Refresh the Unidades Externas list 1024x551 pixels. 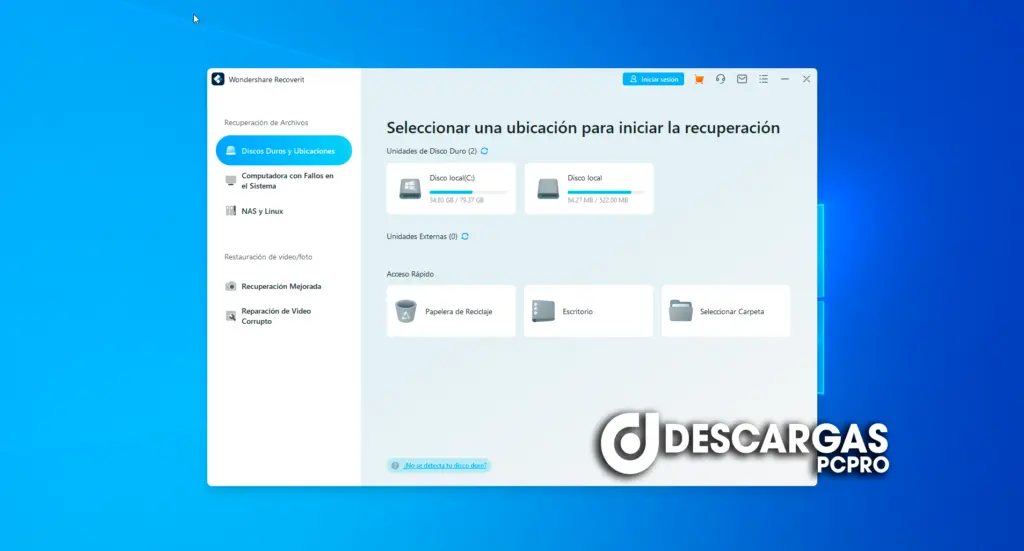(x=465, y=237)
